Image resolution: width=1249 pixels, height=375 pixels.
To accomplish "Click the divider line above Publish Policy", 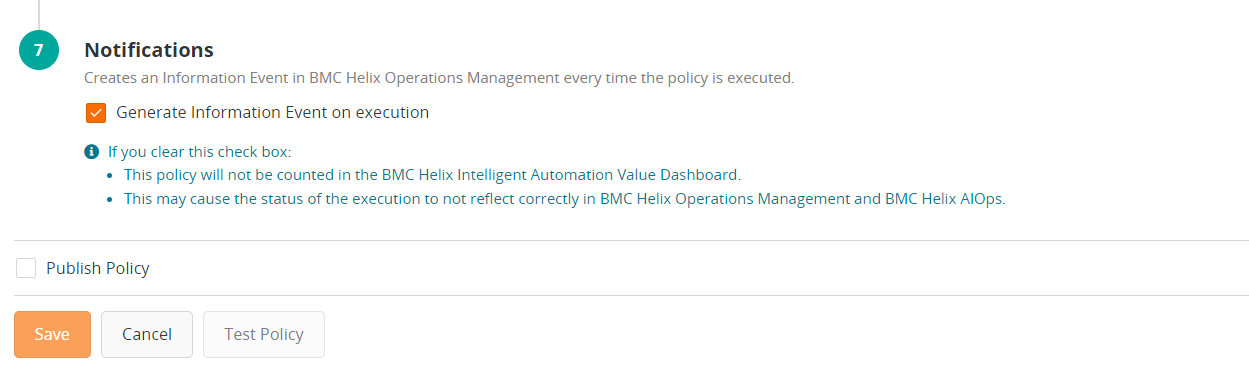I will [631, 240].
